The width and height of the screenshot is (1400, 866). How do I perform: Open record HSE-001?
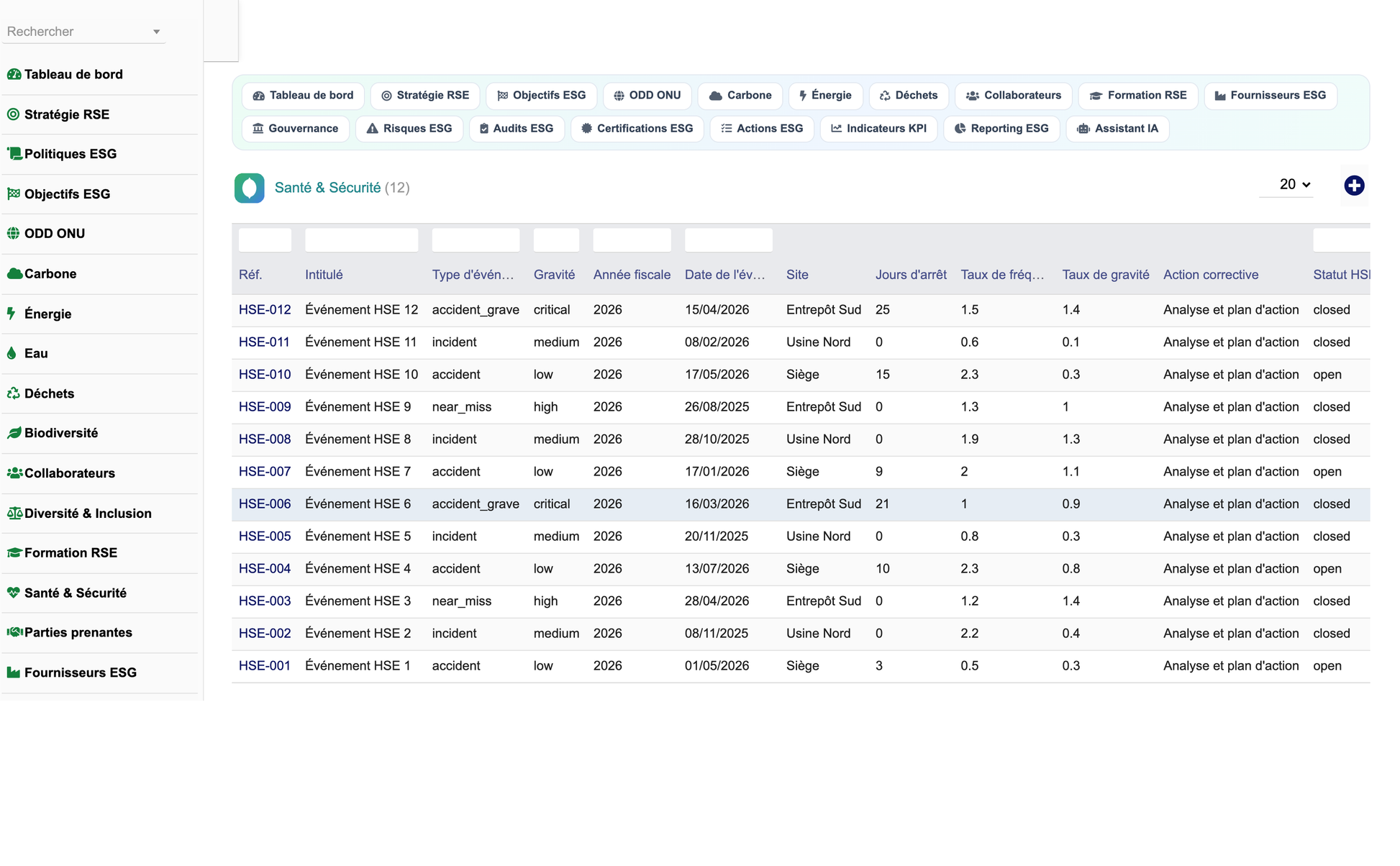click(x=265, y=666)
